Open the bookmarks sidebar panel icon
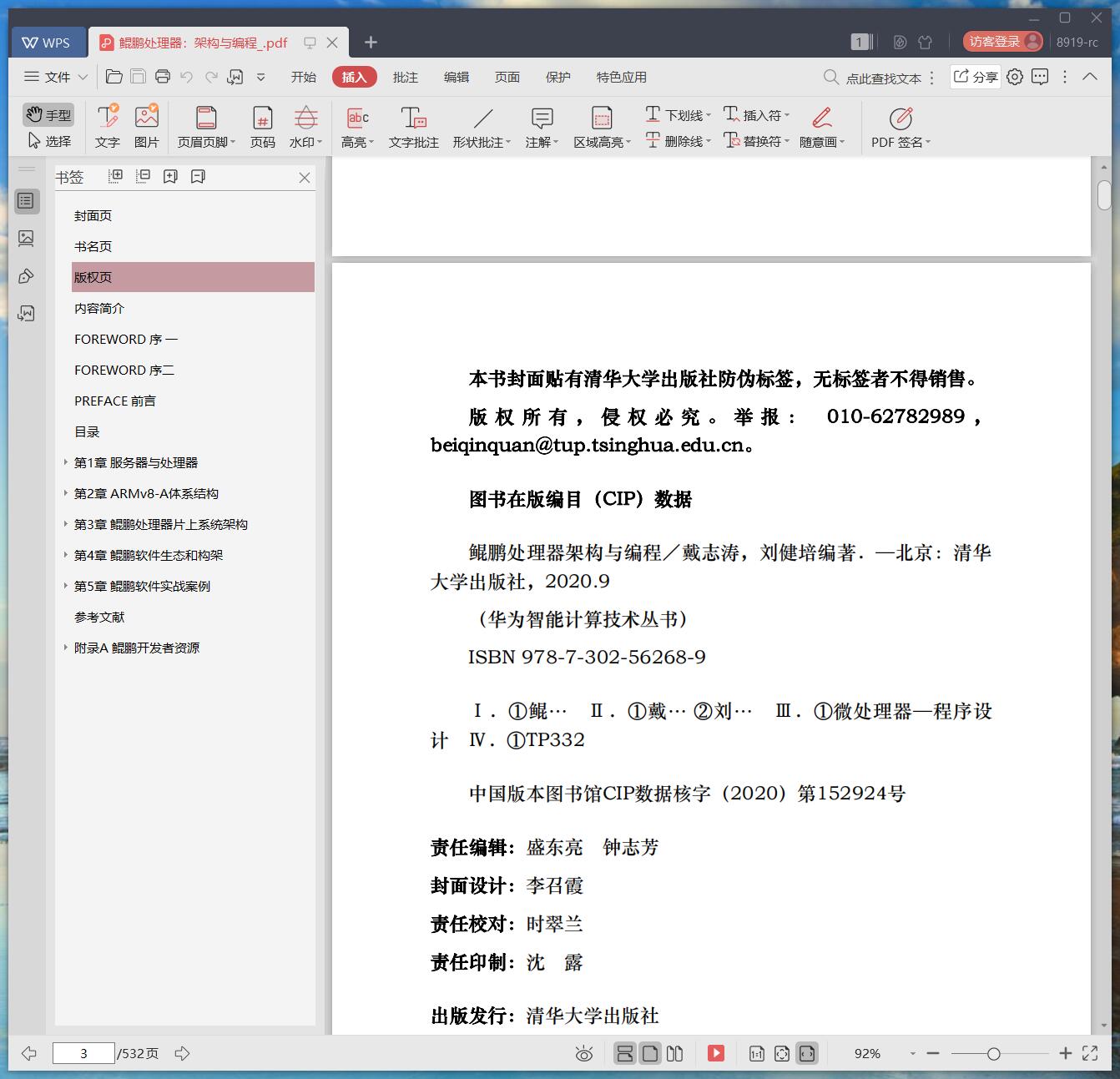The image size is (1120, 1079). 27,200
